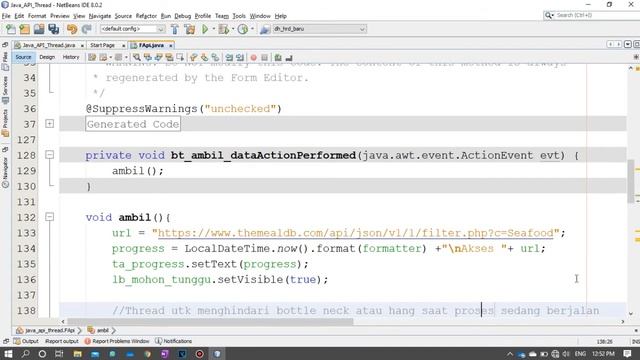This screenshot has width=640, height=360.
Task: Open the File menu
Action: pyautogui.click(x=6, y=16)
